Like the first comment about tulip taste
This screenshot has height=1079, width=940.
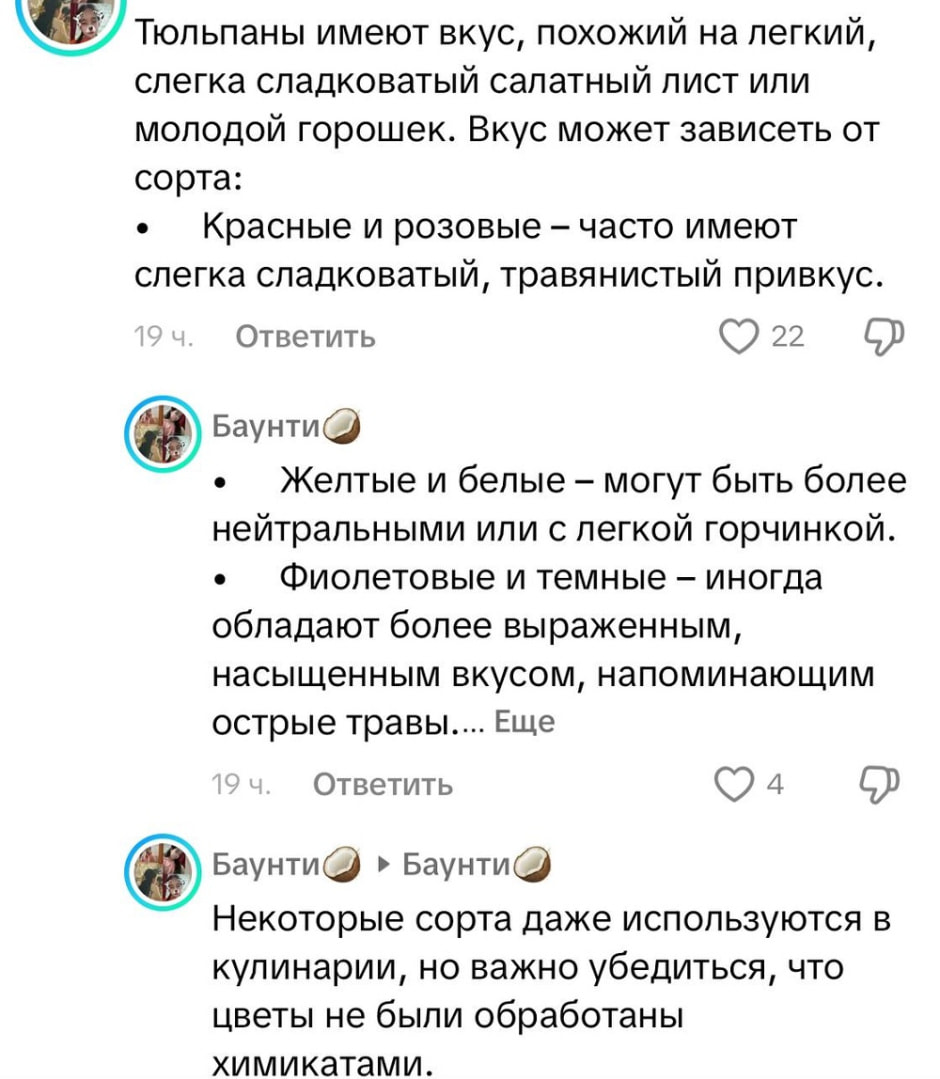coord(737,337)
